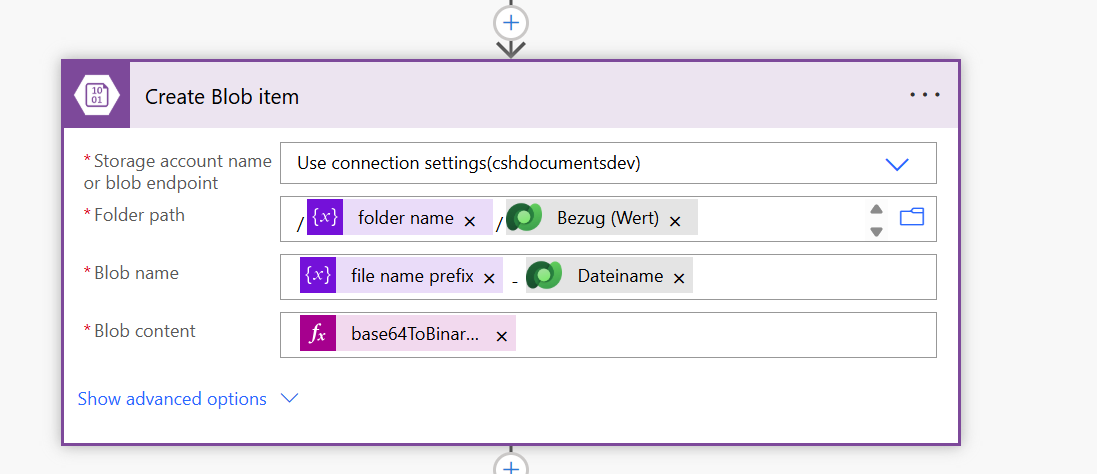The height and width of the screenshot is (474, 1097).
Task: Click the fx expression icon in Blob content
Action: coord(318,335)
